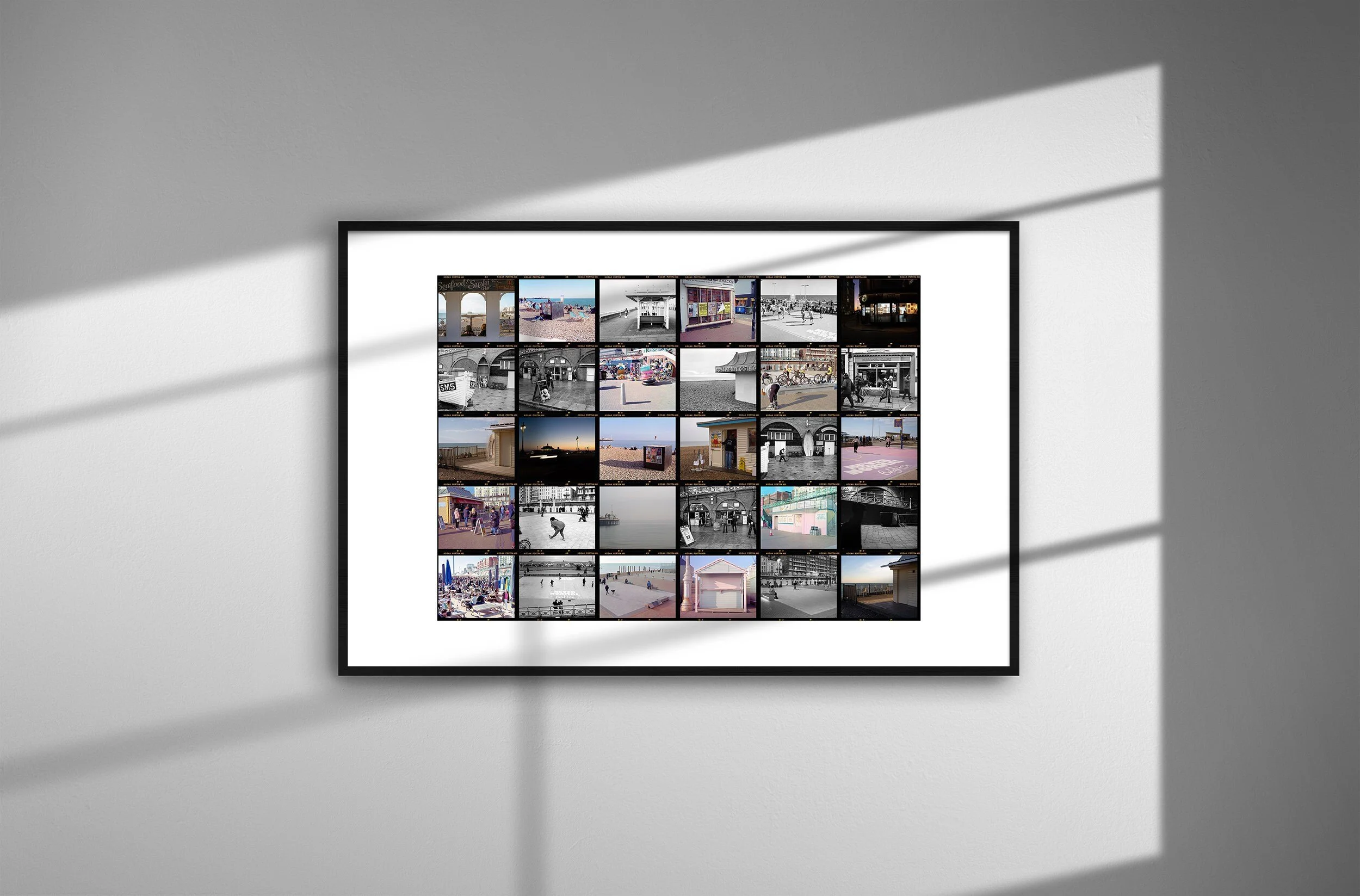Click the pink beach hut kiosk photo

click(x=718, y=587)
